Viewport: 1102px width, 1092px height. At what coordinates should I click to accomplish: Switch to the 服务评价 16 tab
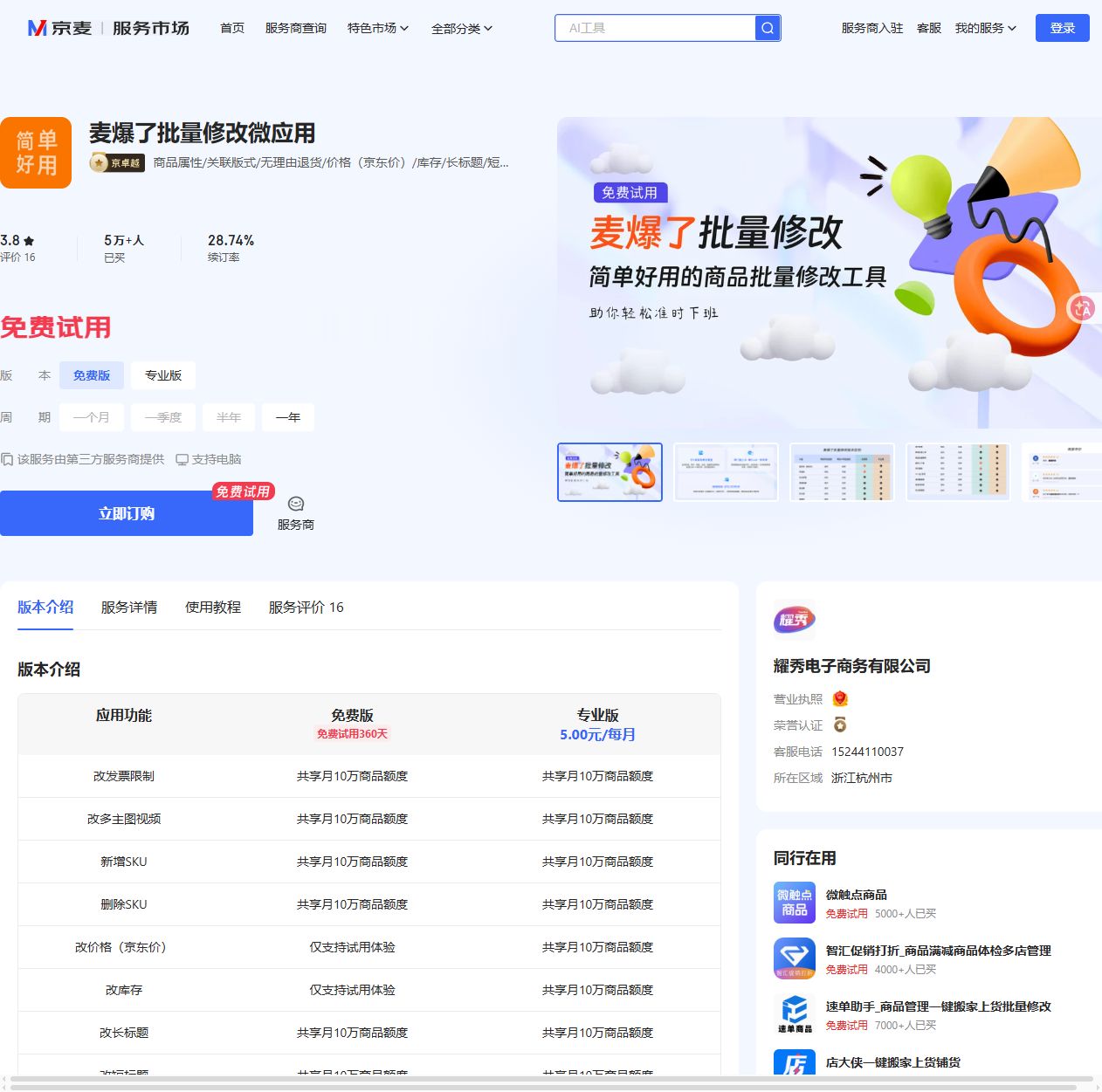306,608
